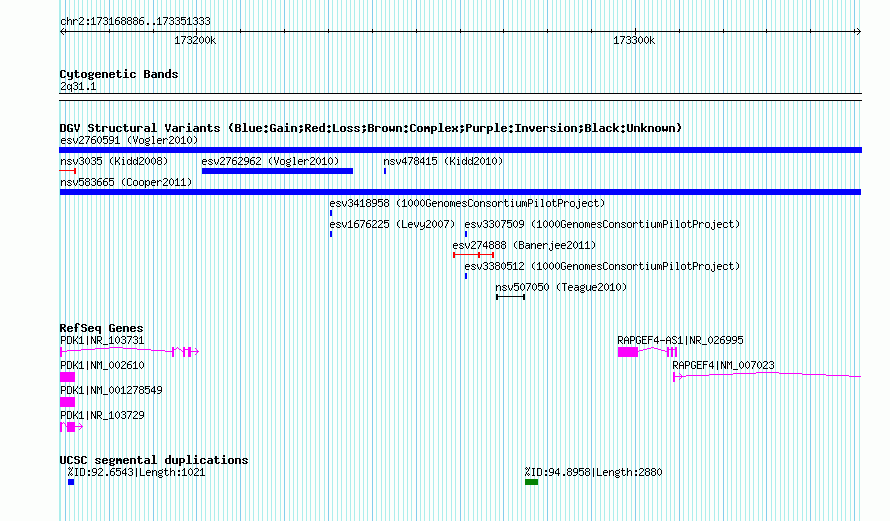This screenshot has width=890, height=521.
Task: Click the esv274888 (Banerjee2011) variant label
Action: (524, 245)
